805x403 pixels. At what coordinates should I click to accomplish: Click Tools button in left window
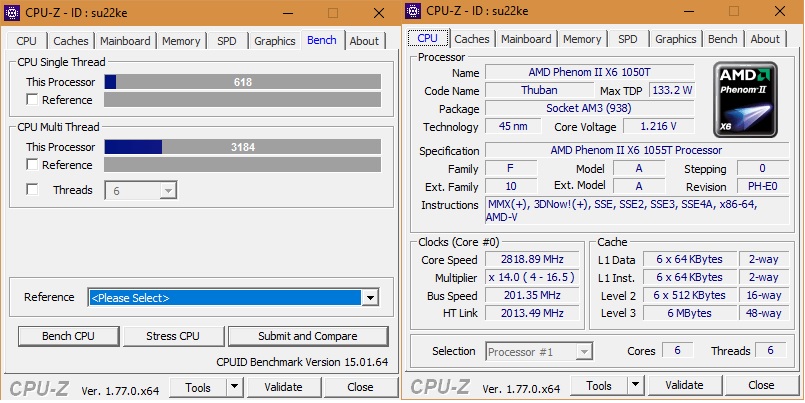198,388
